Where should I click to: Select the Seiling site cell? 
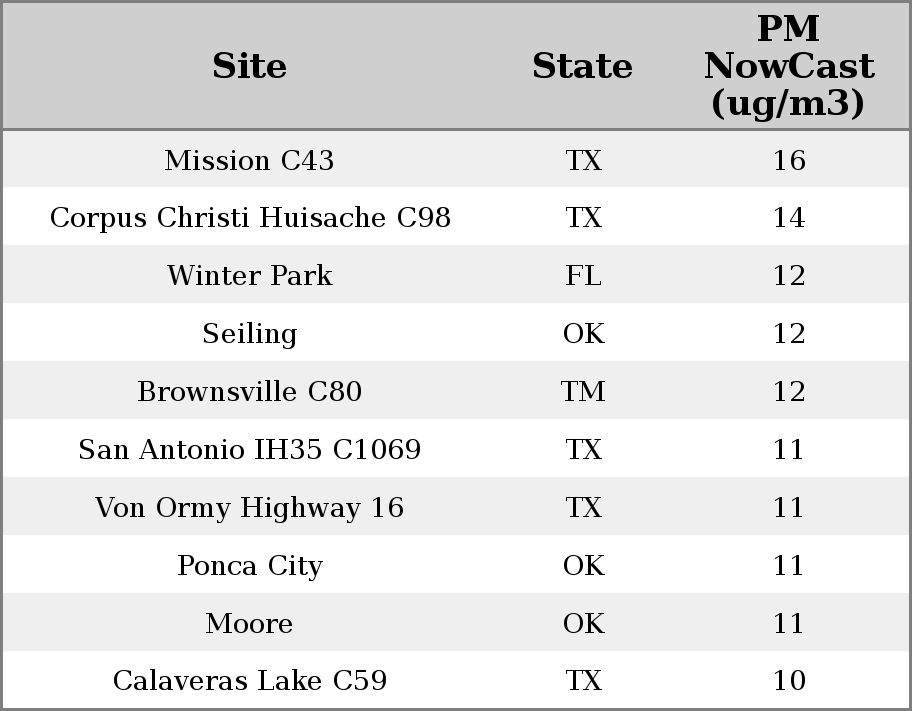(249, 334)
